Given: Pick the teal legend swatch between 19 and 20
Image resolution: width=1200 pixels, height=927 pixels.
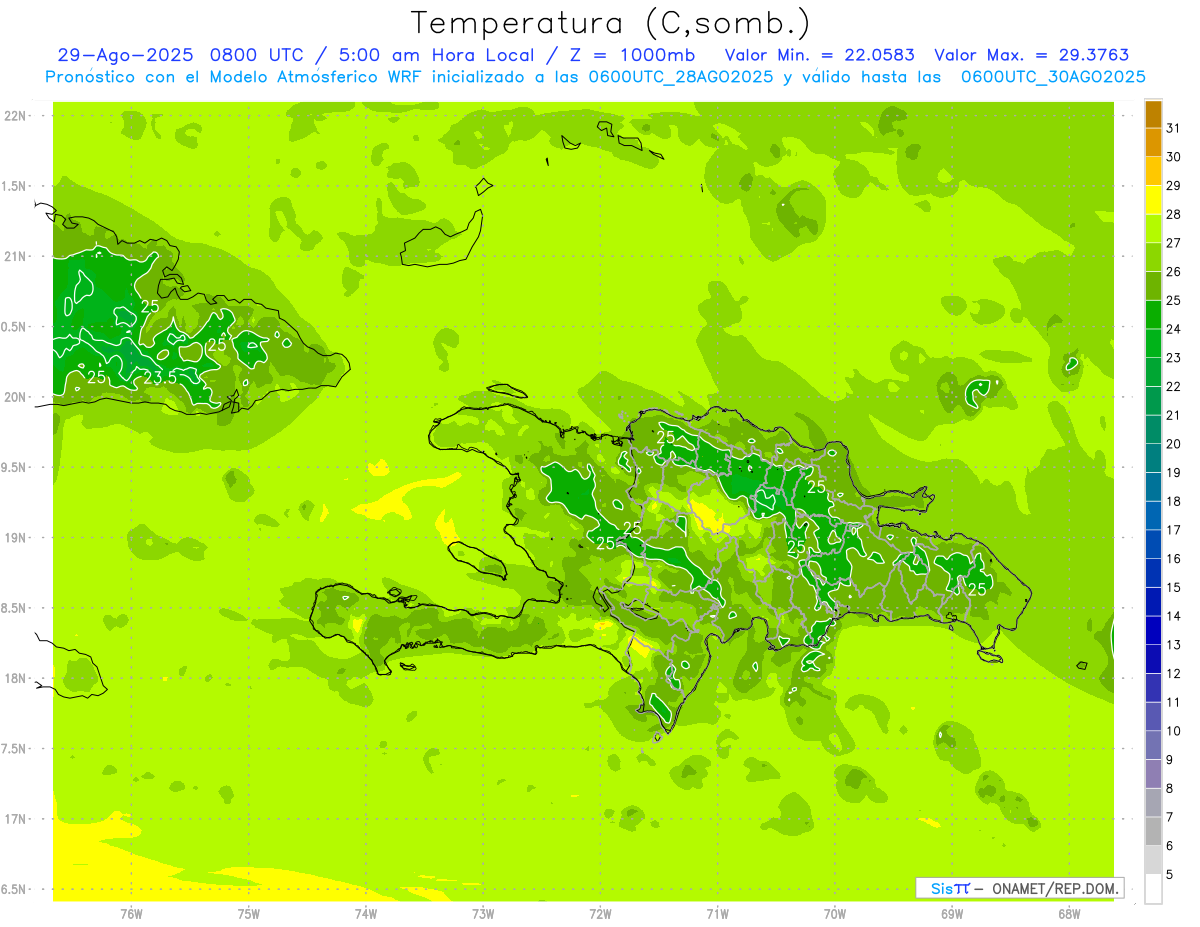Looking at the screenshot, I should click(x=1153, y=459).
